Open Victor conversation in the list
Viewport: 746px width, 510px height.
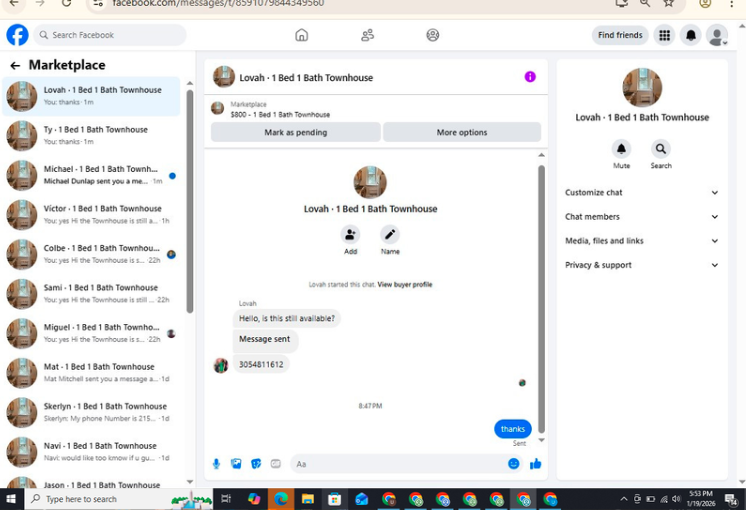point(91,215)
